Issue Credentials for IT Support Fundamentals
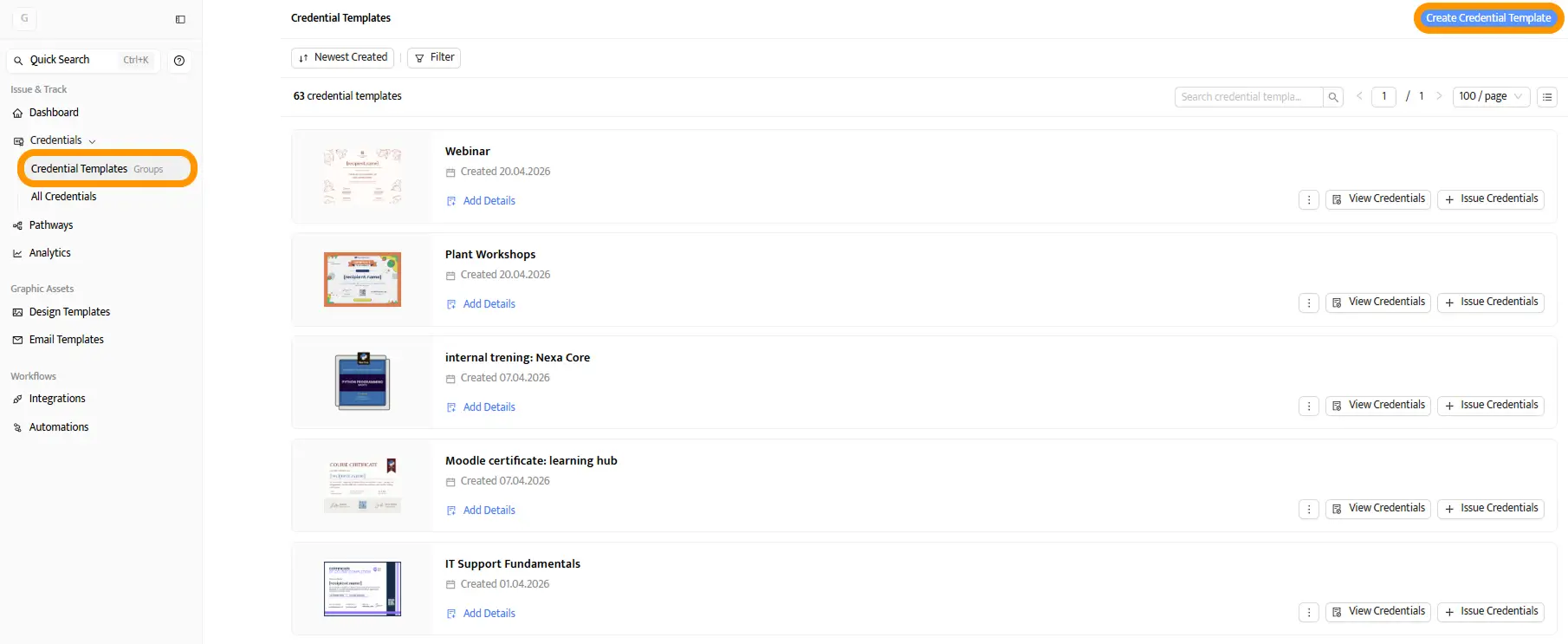This screenshot has height=644, width=1568. [1491, 612]
